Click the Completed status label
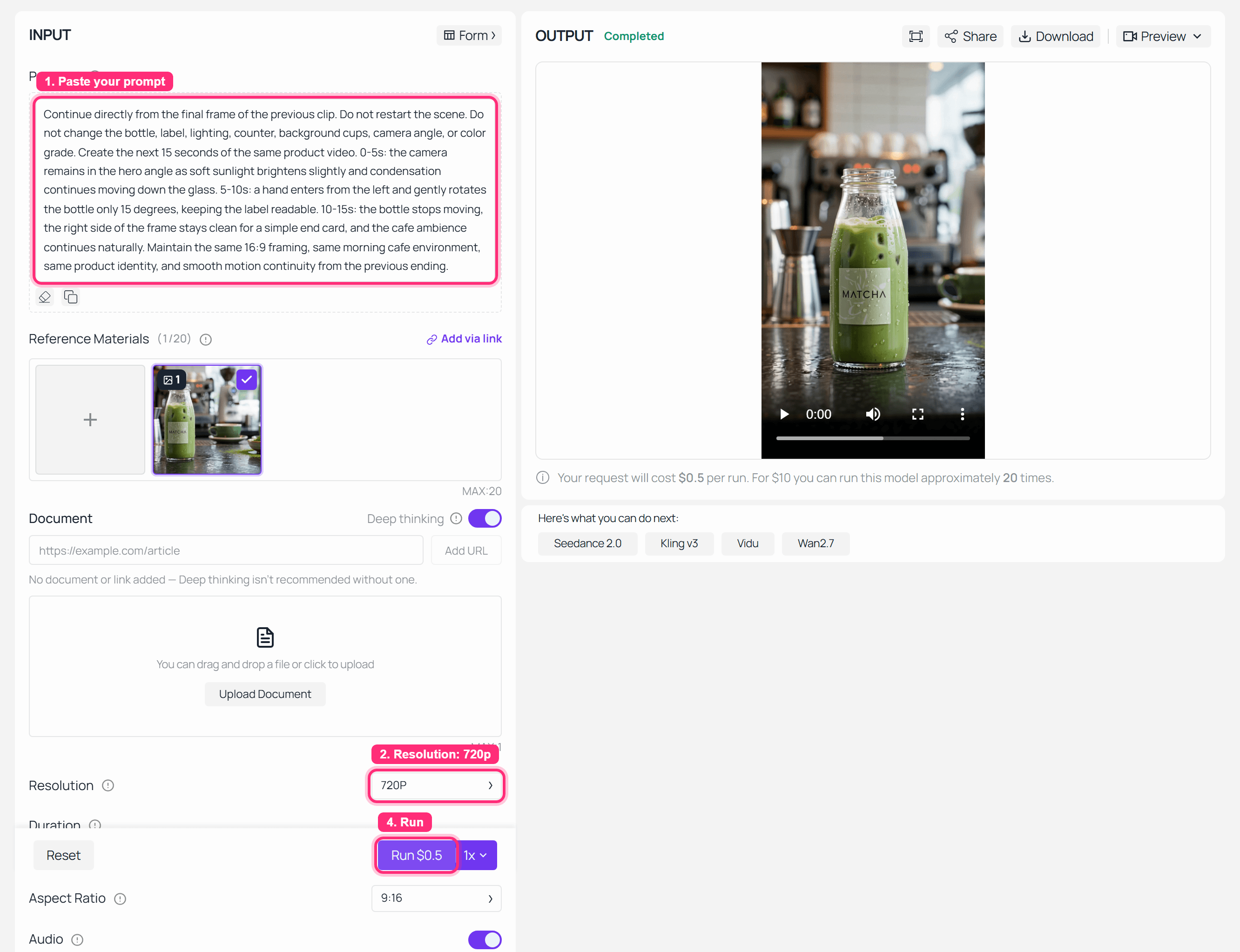Image resolution: width=1240 pixels, height=952 pixels. pos(633,36)
